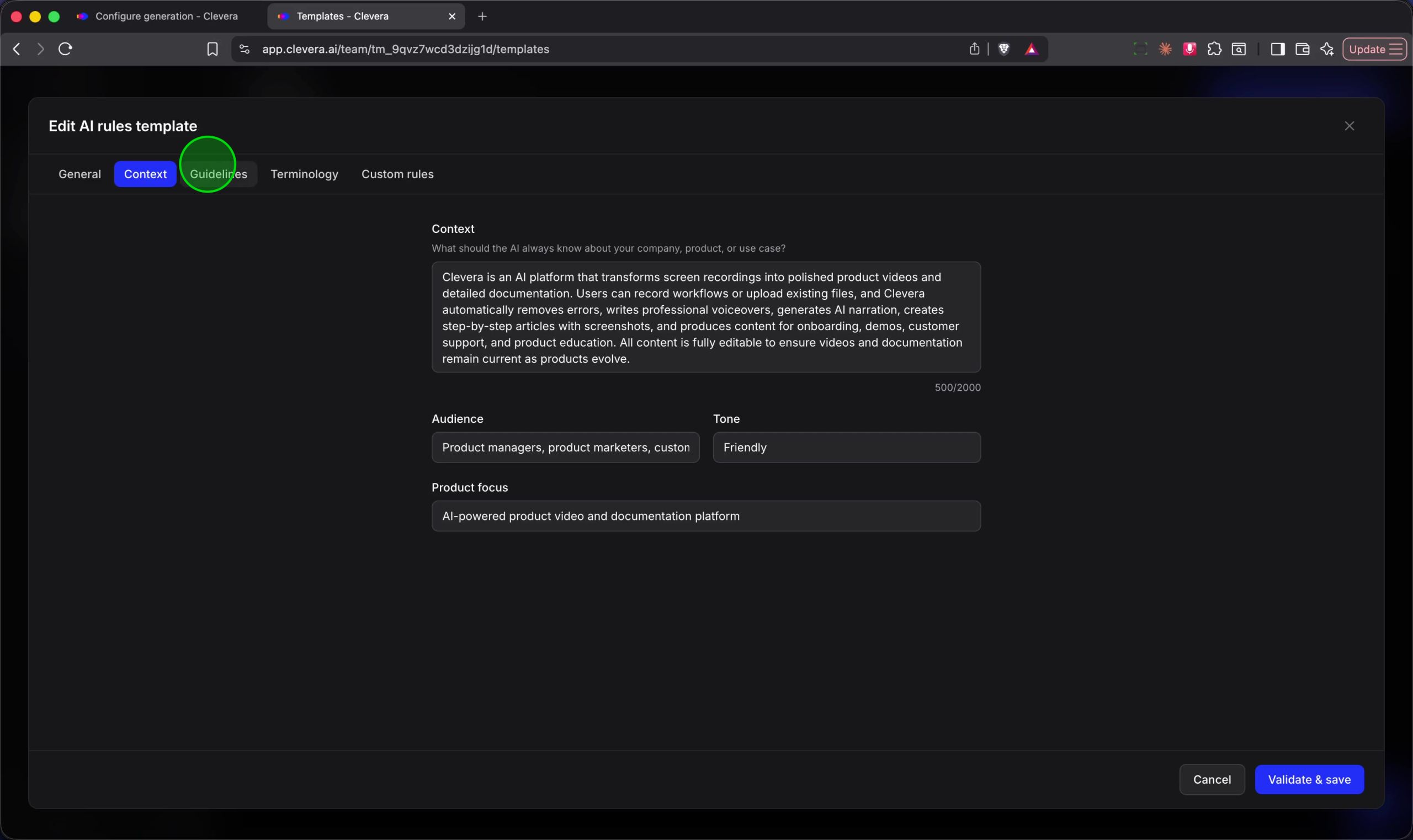The image size is (1413, 840).
Task: Open a new browser tab
Action: click(482, 17)
